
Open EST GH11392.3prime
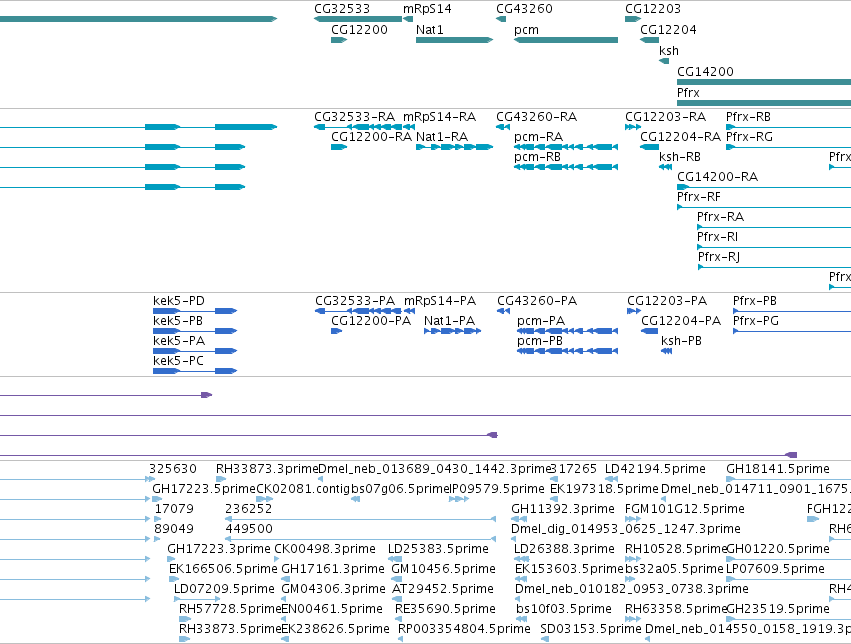(x=563, y=509)
